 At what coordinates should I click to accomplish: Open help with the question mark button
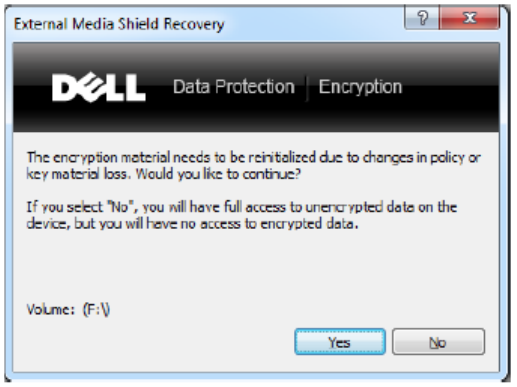point(422,17)
